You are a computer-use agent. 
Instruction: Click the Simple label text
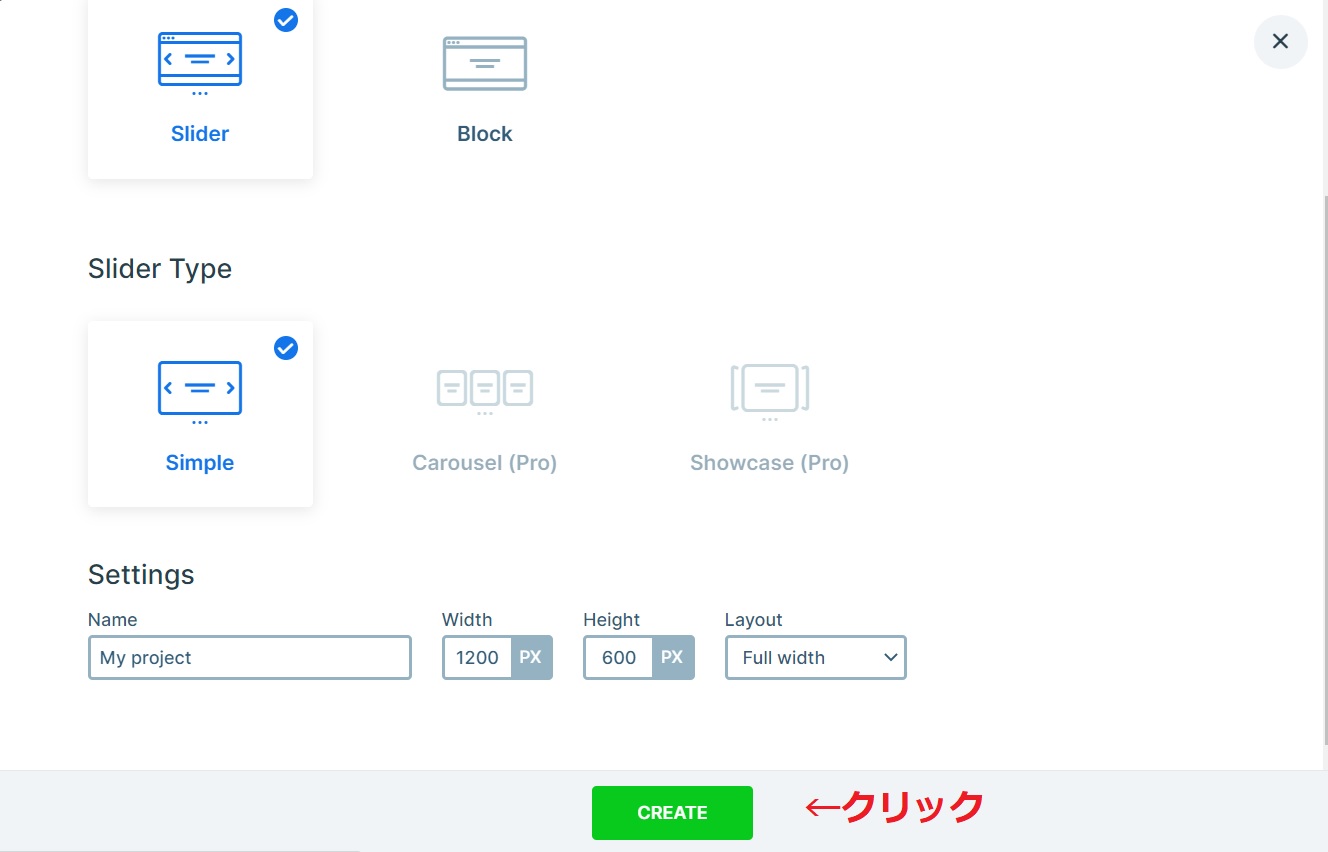tap(200, 463)
